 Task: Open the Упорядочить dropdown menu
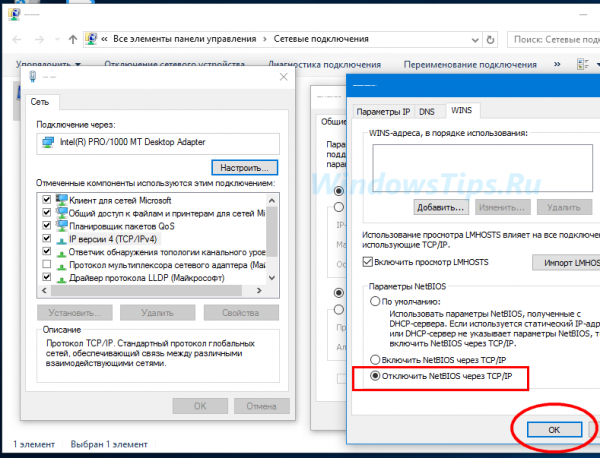48,64
